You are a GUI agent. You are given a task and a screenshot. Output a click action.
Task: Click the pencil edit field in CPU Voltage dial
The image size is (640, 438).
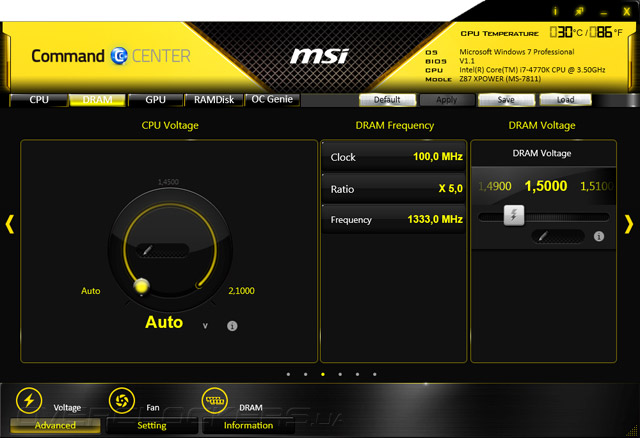[x=162, y=250]
